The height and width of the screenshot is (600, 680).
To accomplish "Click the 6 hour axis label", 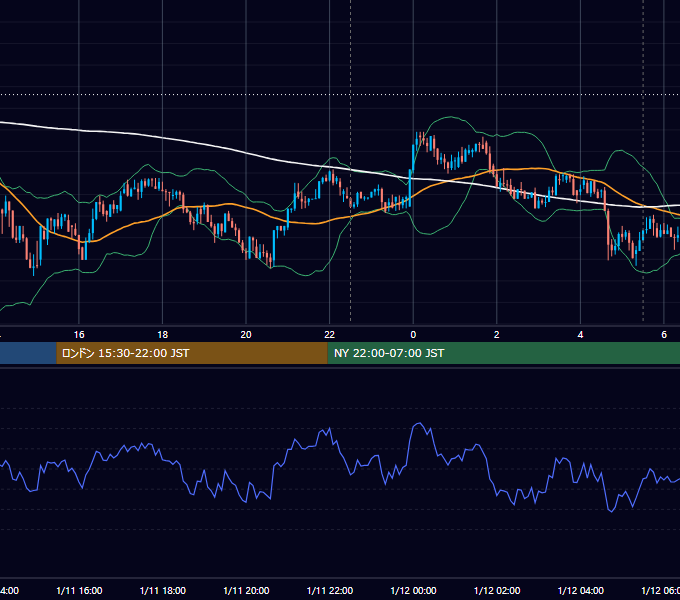I will [x=664, y=335].
